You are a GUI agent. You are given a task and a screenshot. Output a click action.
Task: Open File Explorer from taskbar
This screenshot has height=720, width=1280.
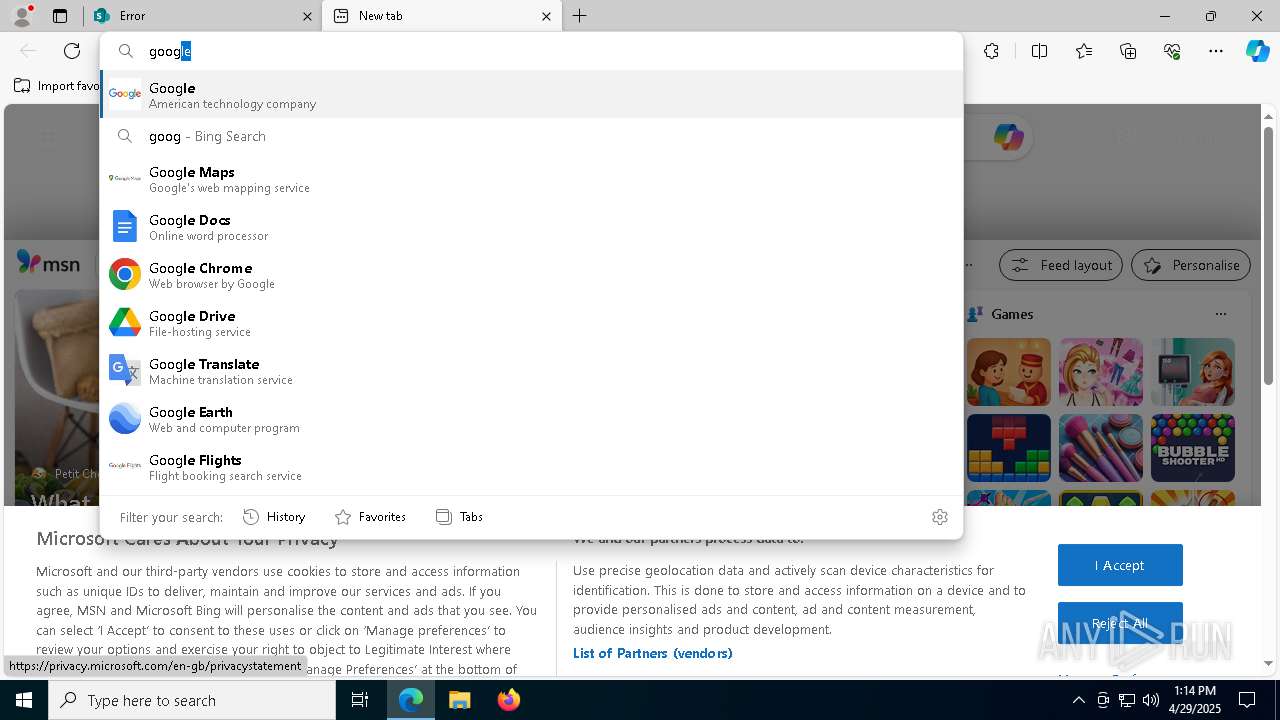click(459, 700)
